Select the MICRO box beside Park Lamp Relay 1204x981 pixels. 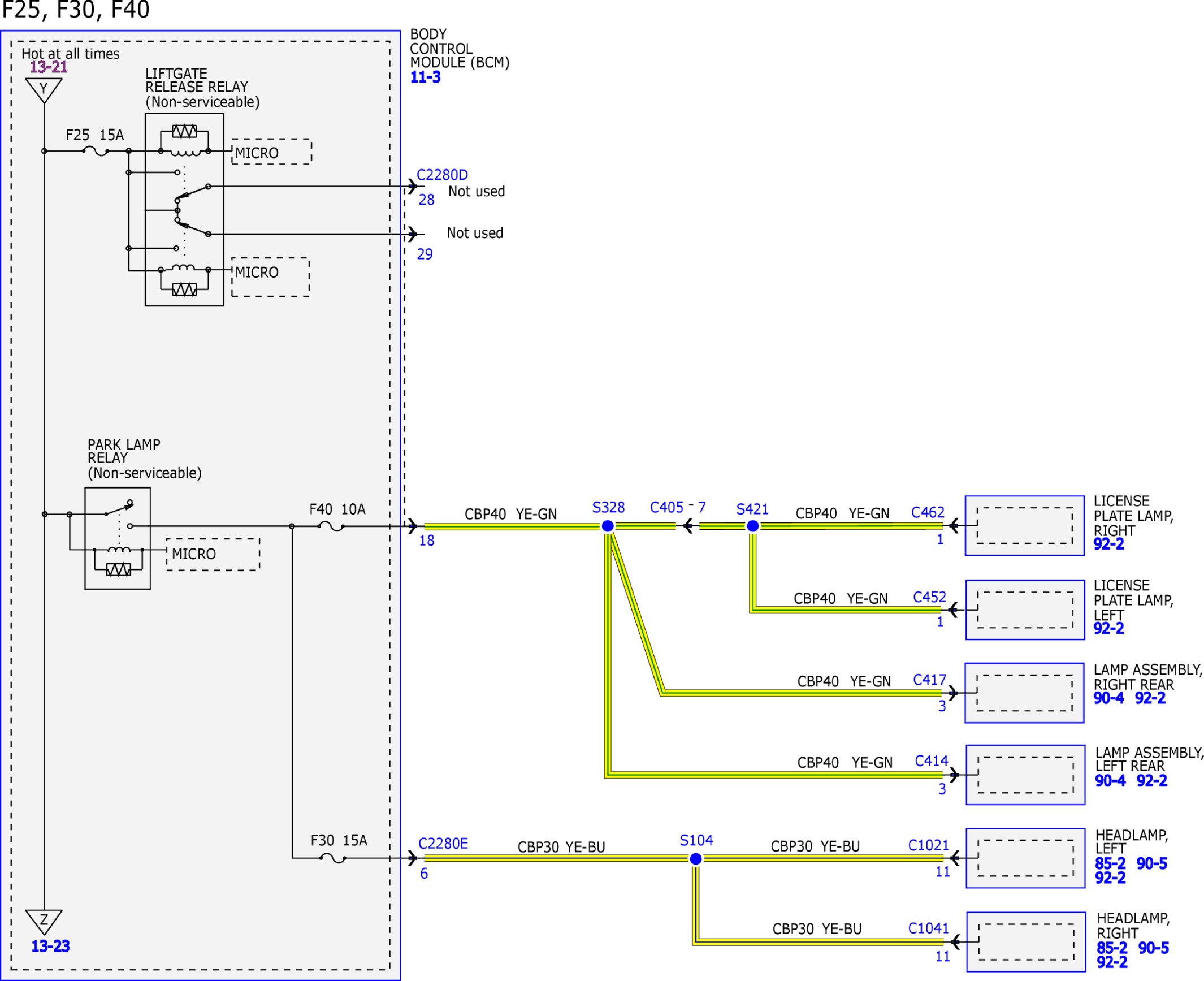pyautogui.click(x=213, y=554)
